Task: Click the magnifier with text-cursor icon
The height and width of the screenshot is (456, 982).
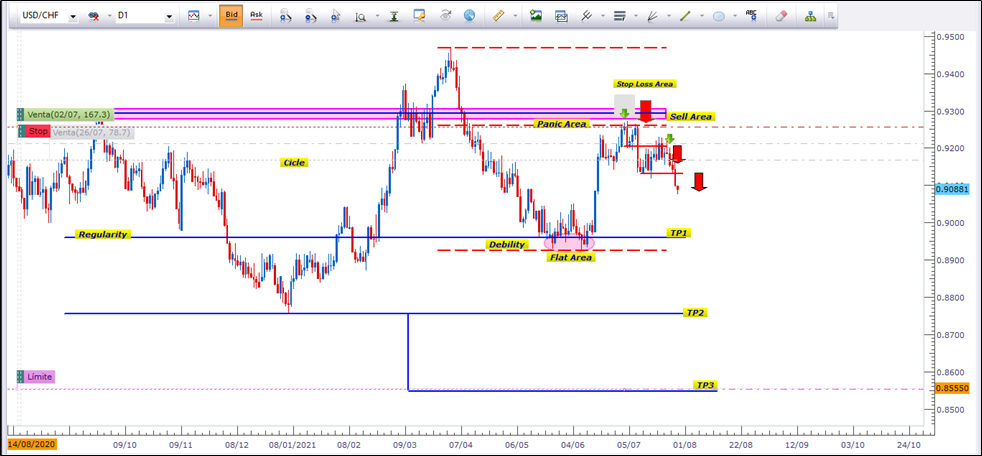Action: (360, 17)
